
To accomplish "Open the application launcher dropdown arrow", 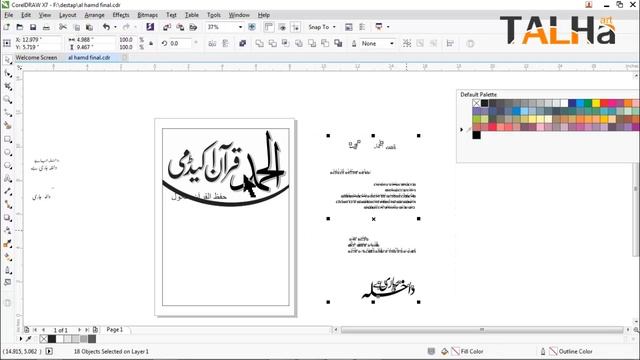I will click(388, 27).
